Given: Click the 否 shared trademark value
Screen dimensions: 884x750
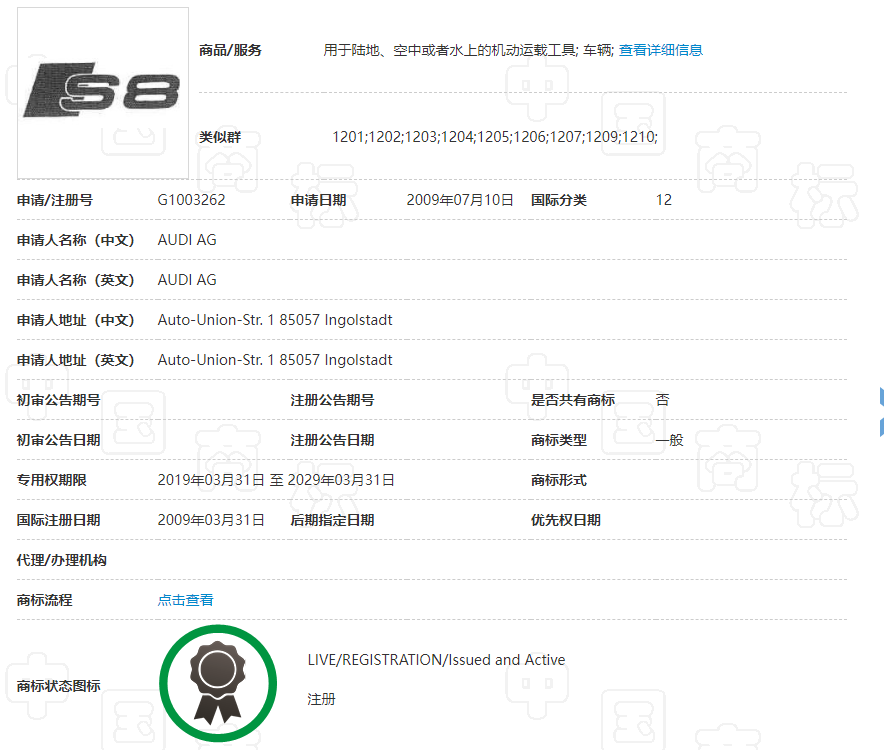Looking at the screenshot, I should (x=662, y=400).
